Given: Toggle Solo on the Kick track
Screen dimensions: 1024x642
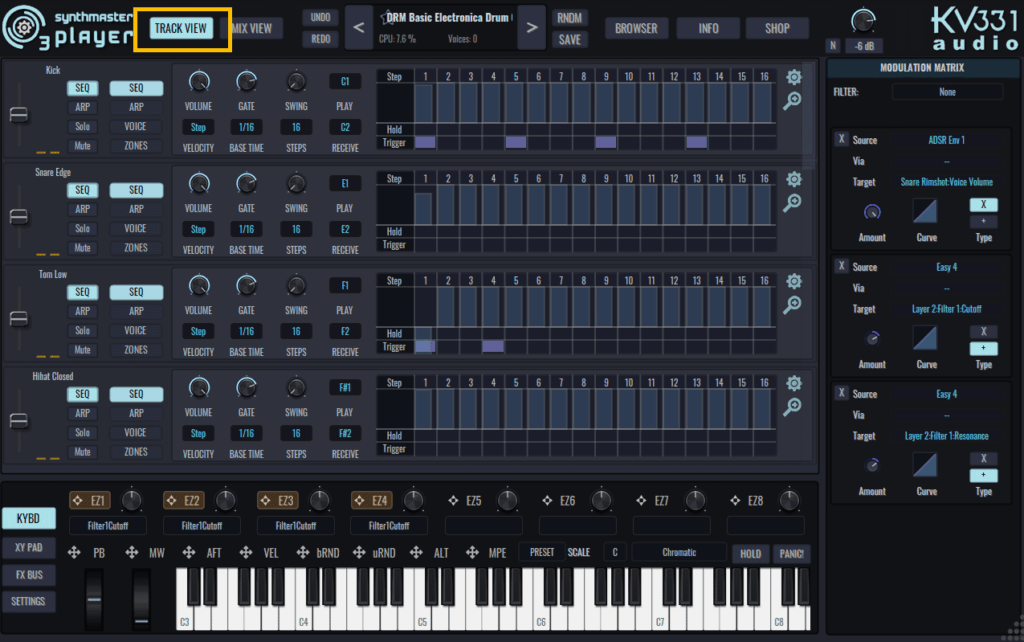Looking at the screenshot, I should point(82,126).
